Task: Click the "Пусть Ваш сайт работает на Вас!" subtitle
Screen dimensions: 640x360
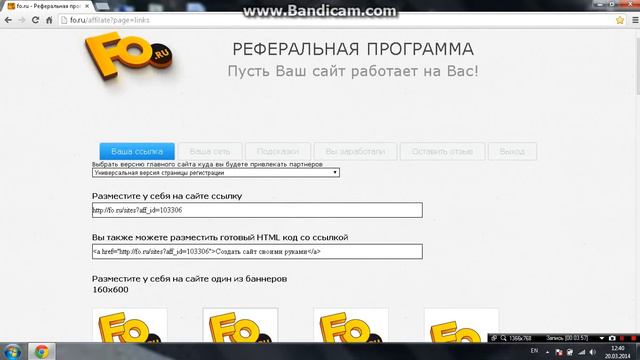Action: (353, 71)
